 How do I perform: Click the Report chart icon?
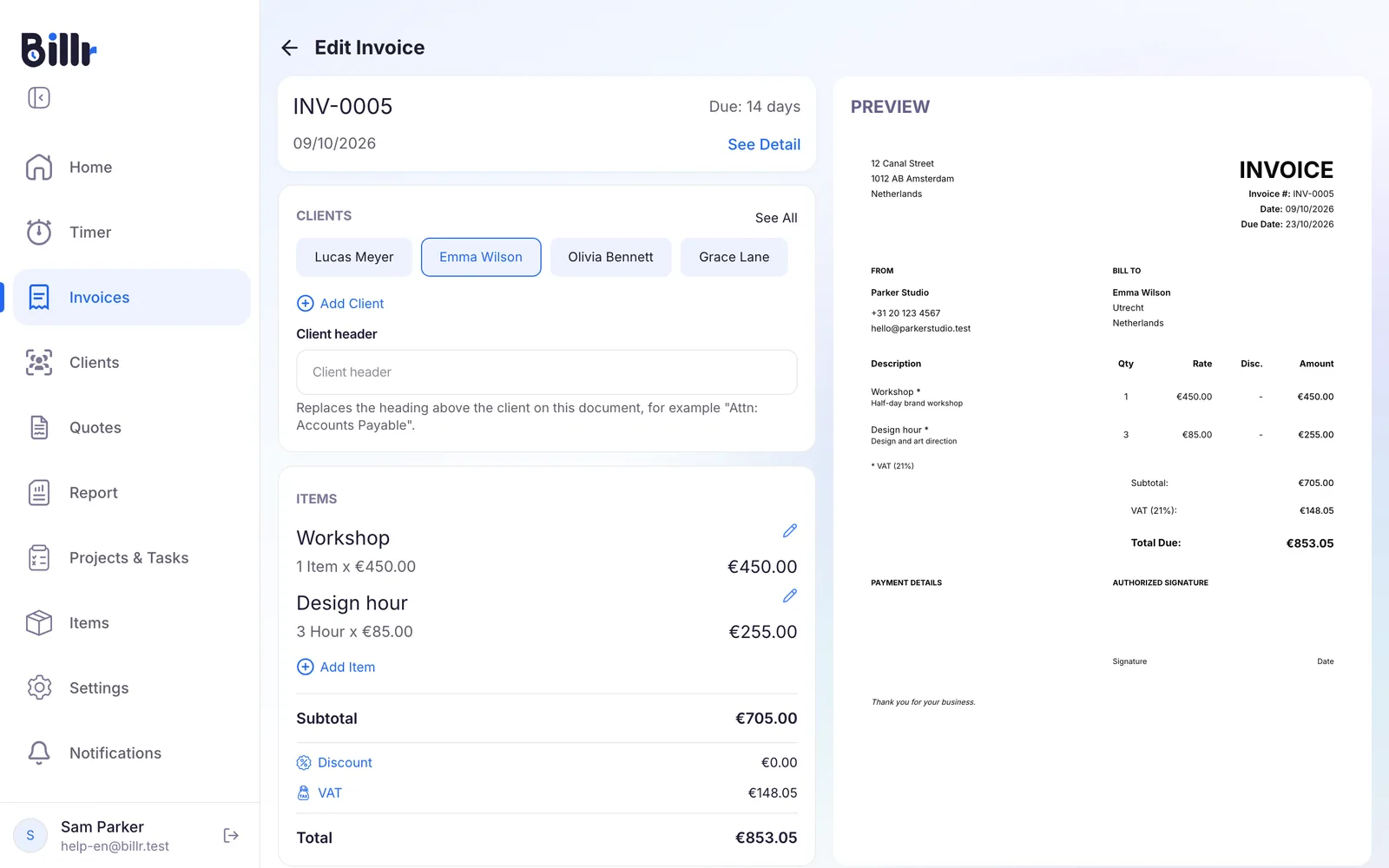coord(39,492)
